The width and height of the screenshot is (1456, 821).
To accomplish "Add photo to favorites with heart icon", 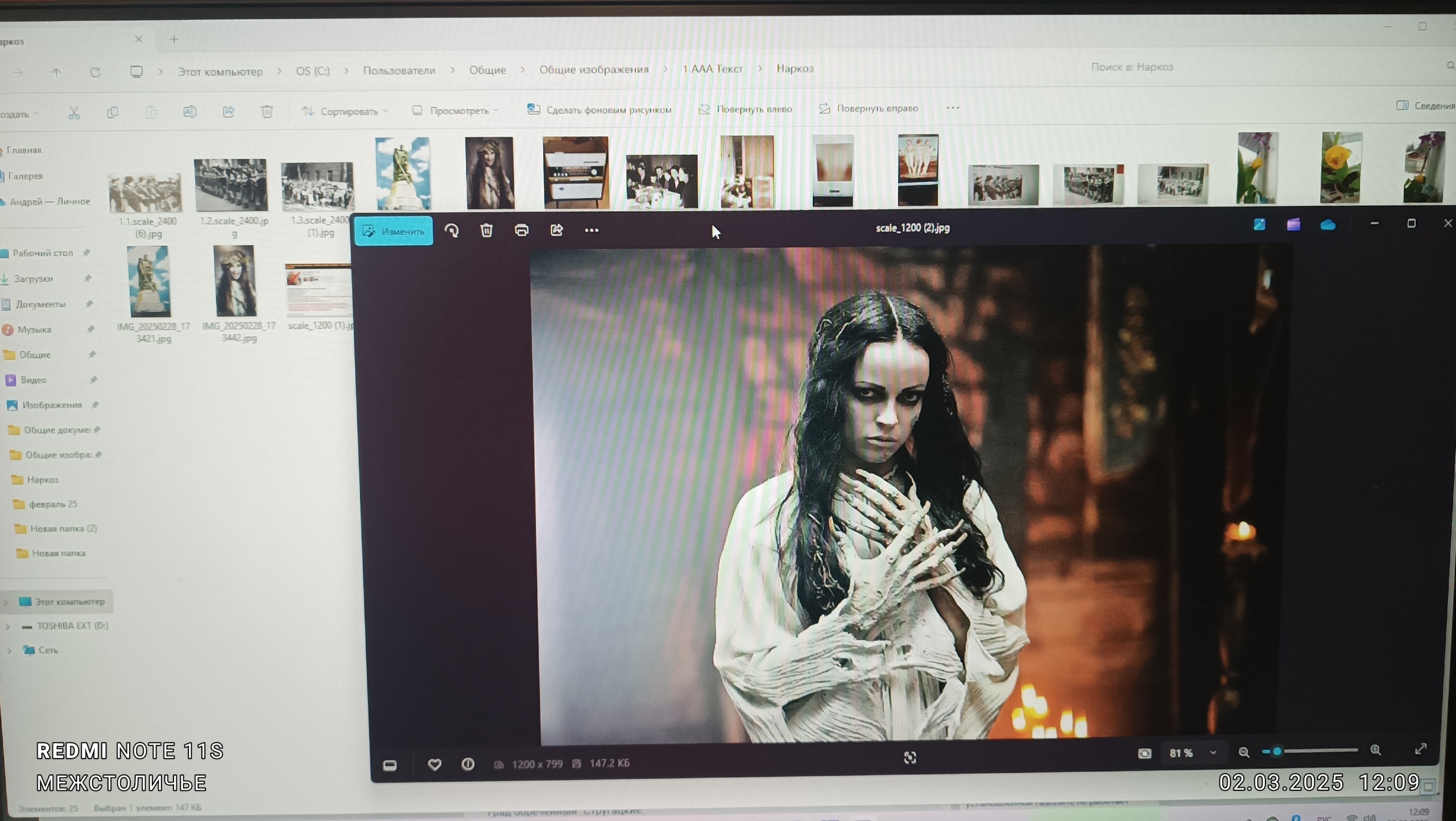I will coord(435,765).
